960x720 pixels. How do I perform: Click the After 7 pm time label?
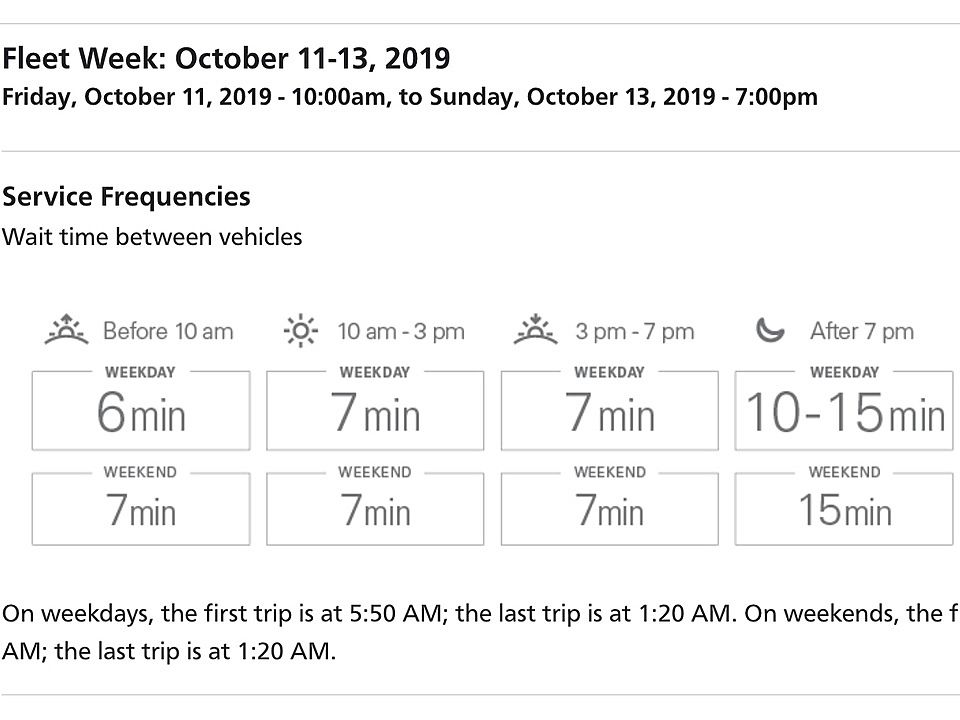tap(862, 331)
